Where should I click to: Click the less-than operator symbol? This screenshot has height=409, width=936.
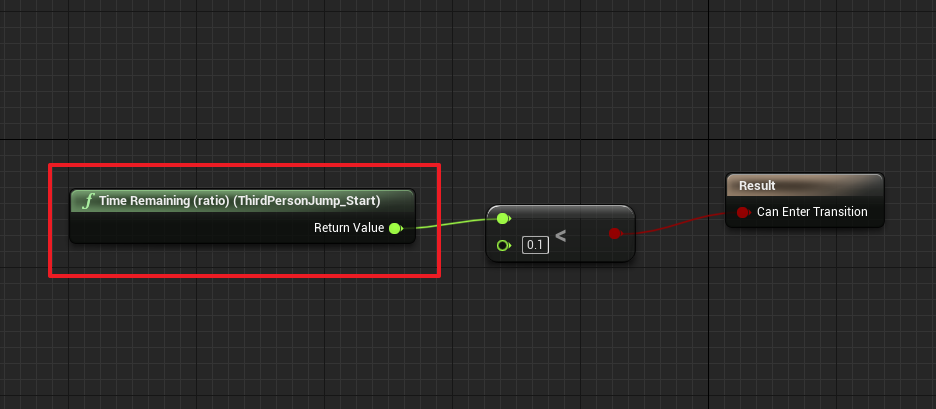click(560, 235)
